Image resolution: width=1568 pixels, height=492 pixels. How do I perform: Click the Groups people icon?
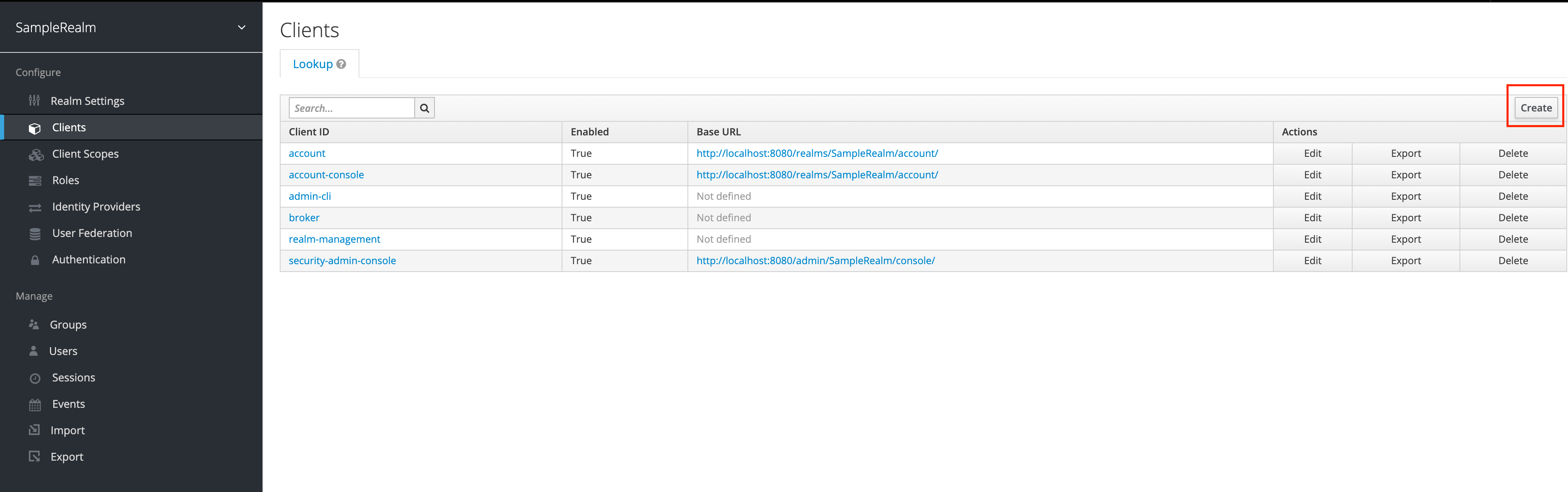(34, 324)
